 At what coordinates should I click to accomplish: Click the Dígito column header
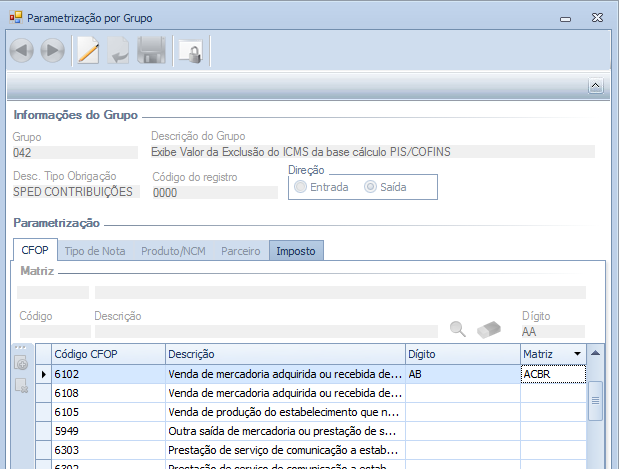463,354
